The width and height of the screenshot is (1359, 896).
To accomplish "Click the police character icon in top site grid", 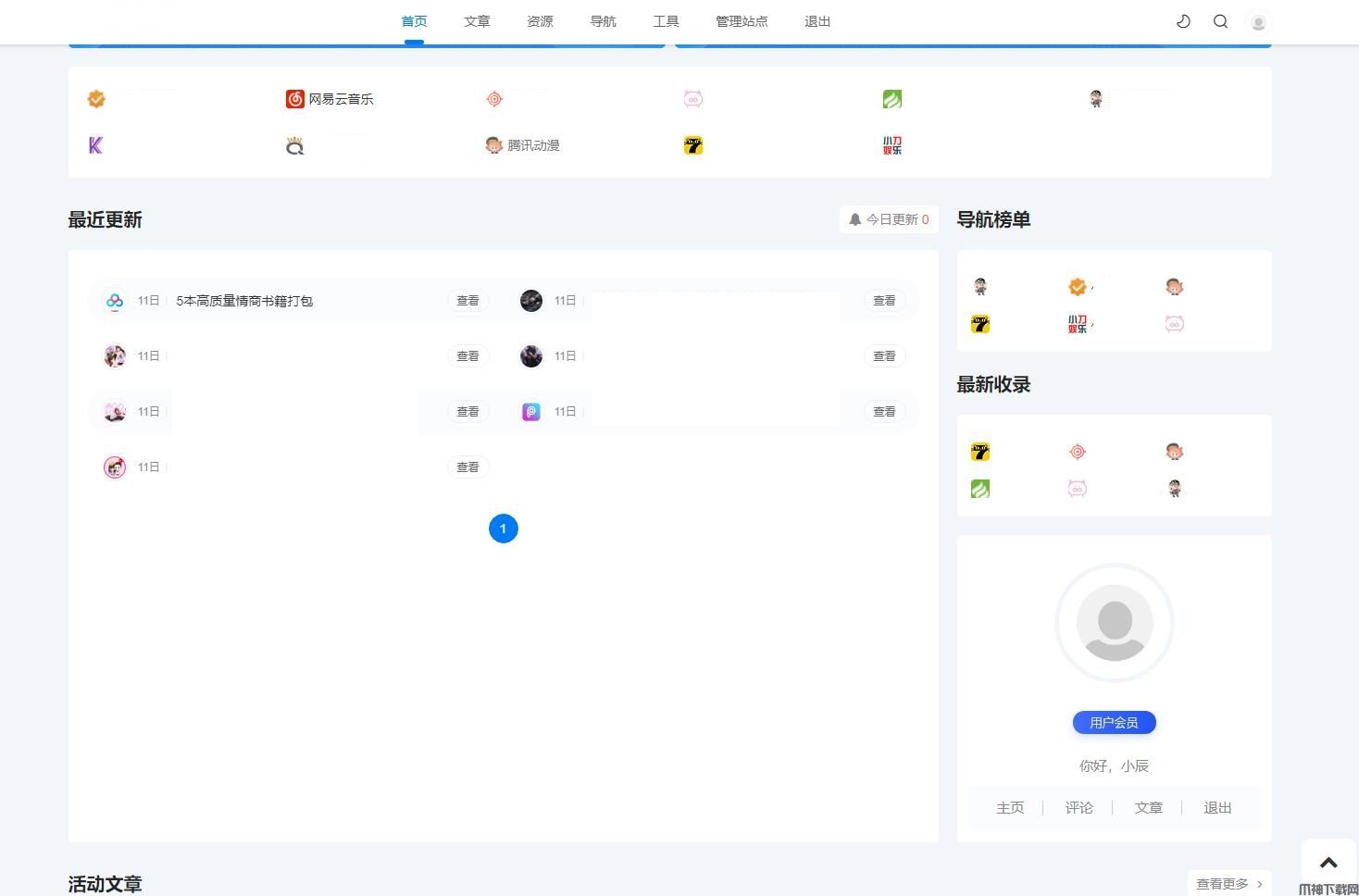I will (1096, 99).
